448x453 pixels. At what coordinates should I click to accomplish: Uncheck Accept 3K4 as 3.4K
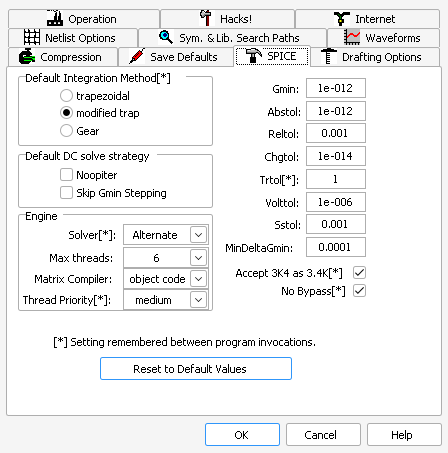click(359, 273)
